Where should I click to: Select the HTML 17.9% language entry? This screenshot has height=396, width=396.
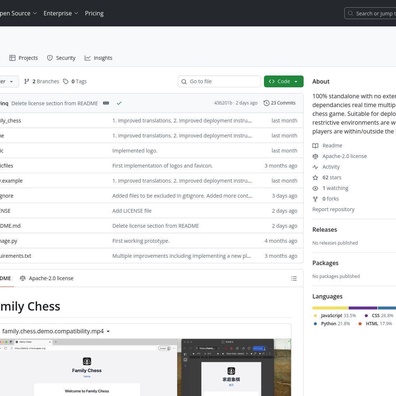375,324
